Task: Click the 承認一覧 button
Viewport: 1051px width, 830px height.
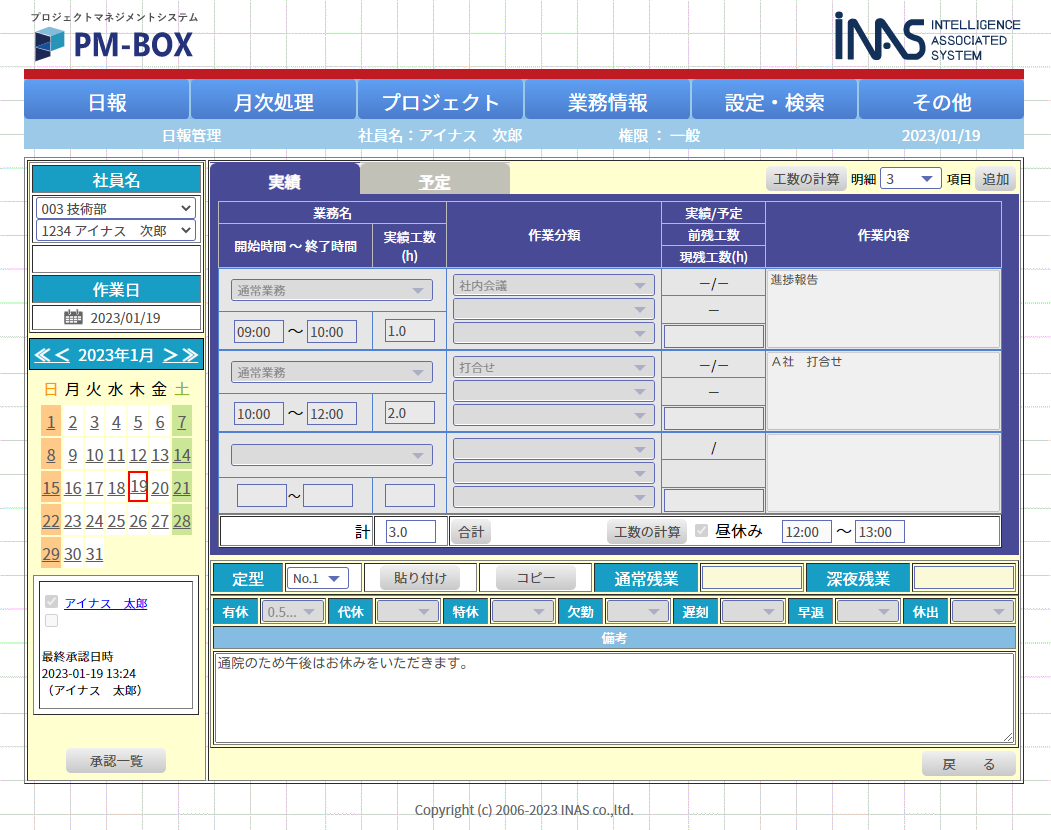Action: click(116, 761)
